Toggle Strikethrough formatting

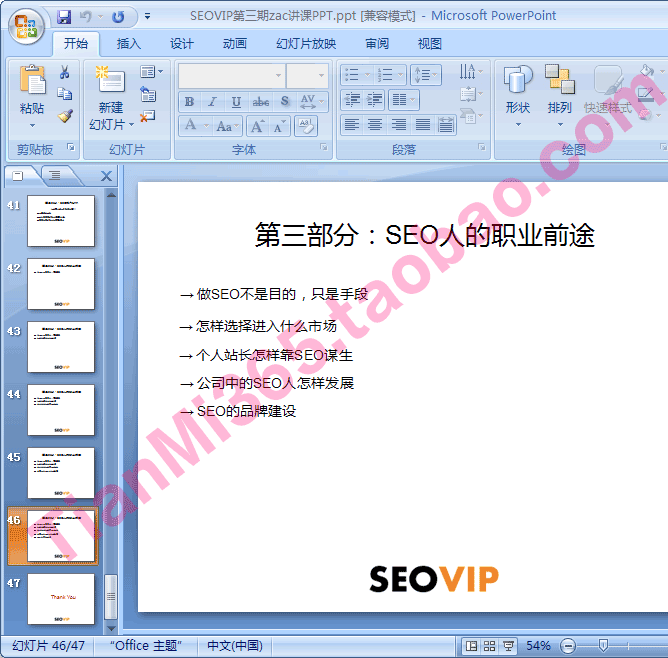coord(260,102)
